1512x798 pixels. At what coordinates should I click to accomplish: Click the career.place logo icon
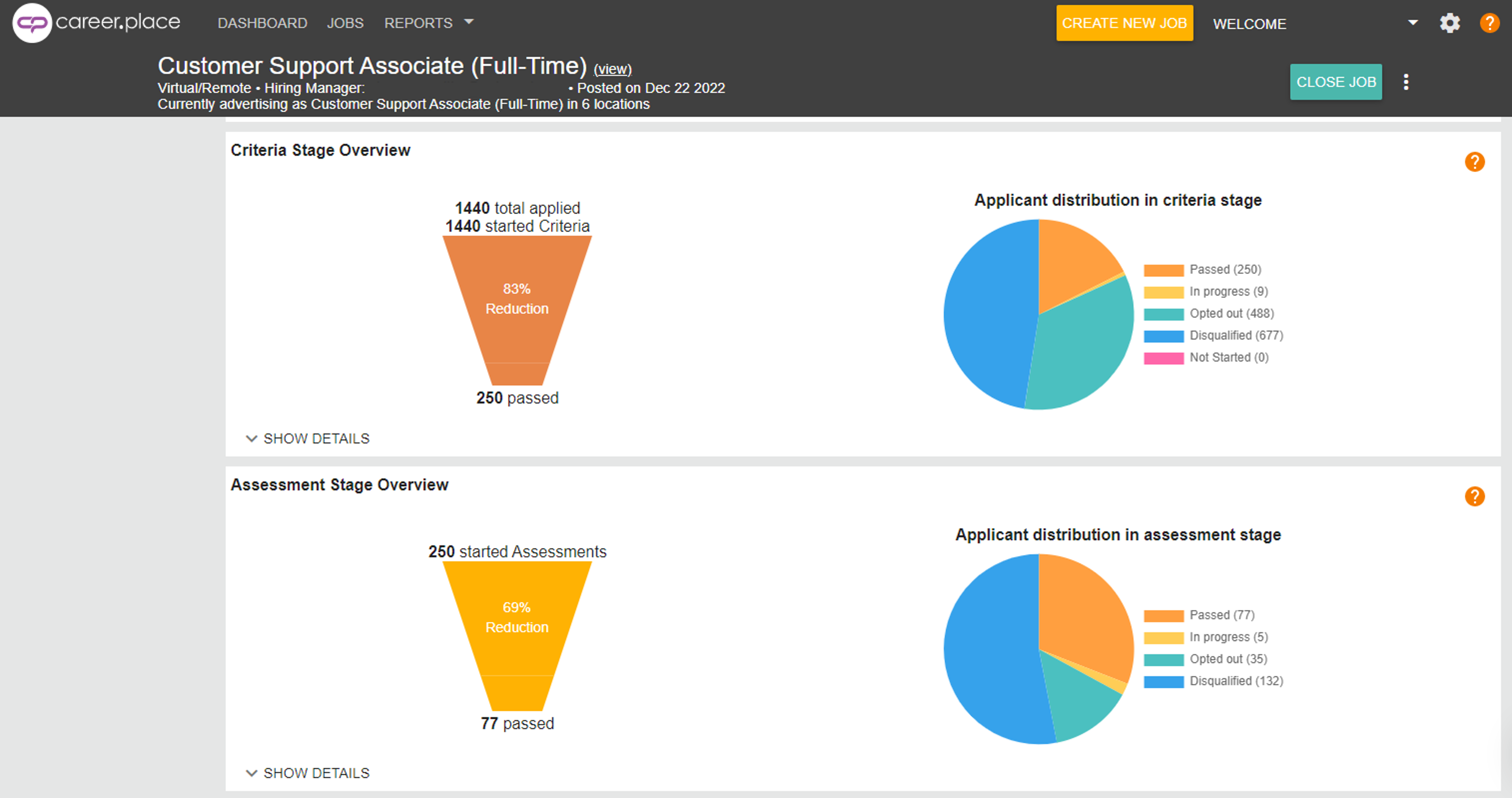pos(32,23)
